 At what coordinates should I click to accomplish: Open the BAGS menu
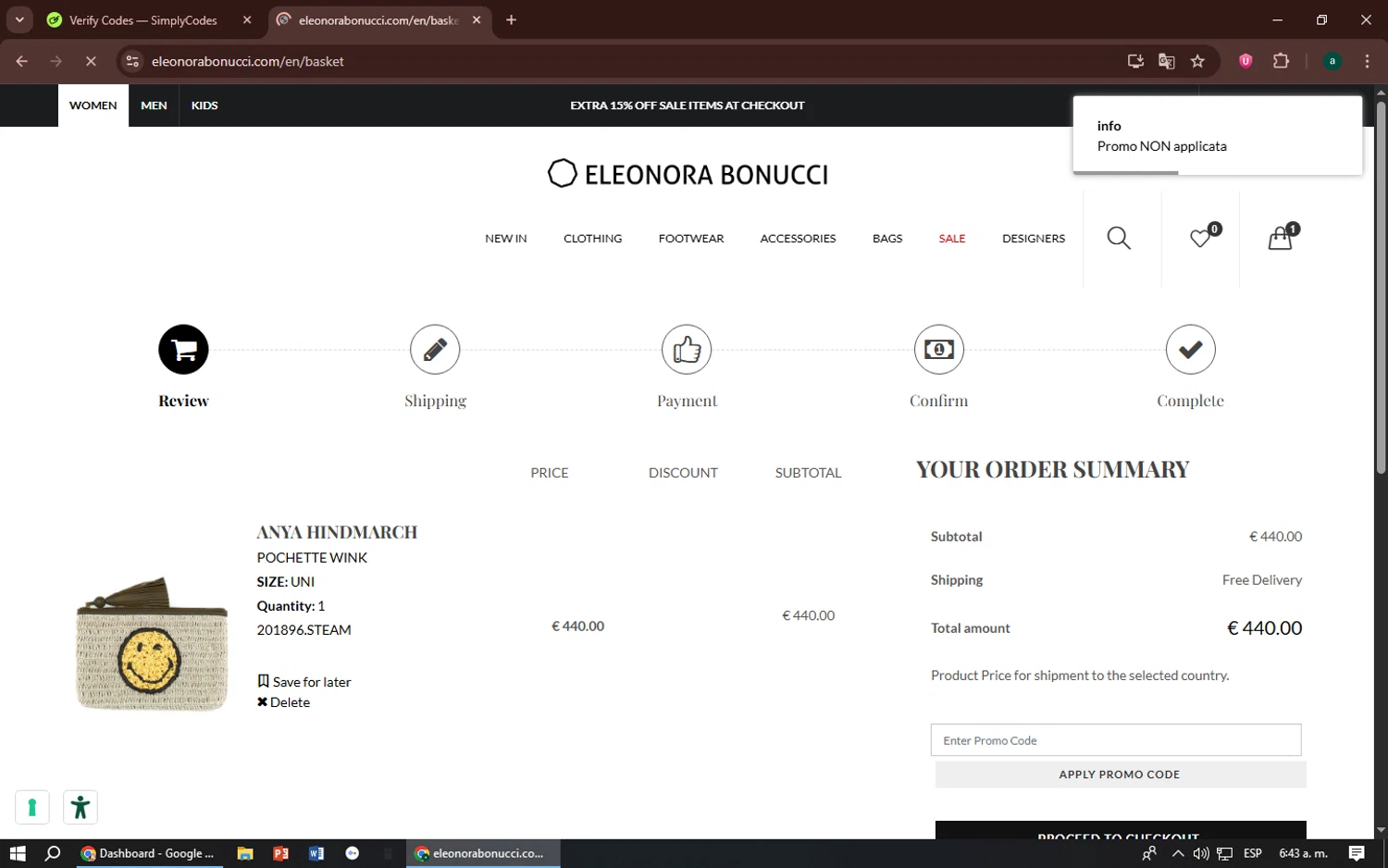(887, 239)
